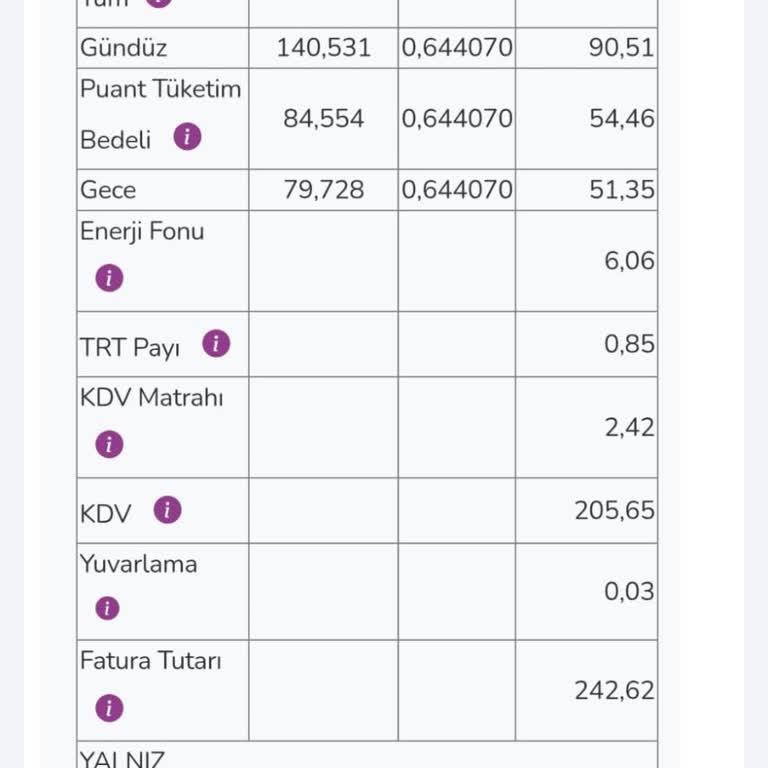
Task: Open the info icon next to KDV
Action: 168,510
